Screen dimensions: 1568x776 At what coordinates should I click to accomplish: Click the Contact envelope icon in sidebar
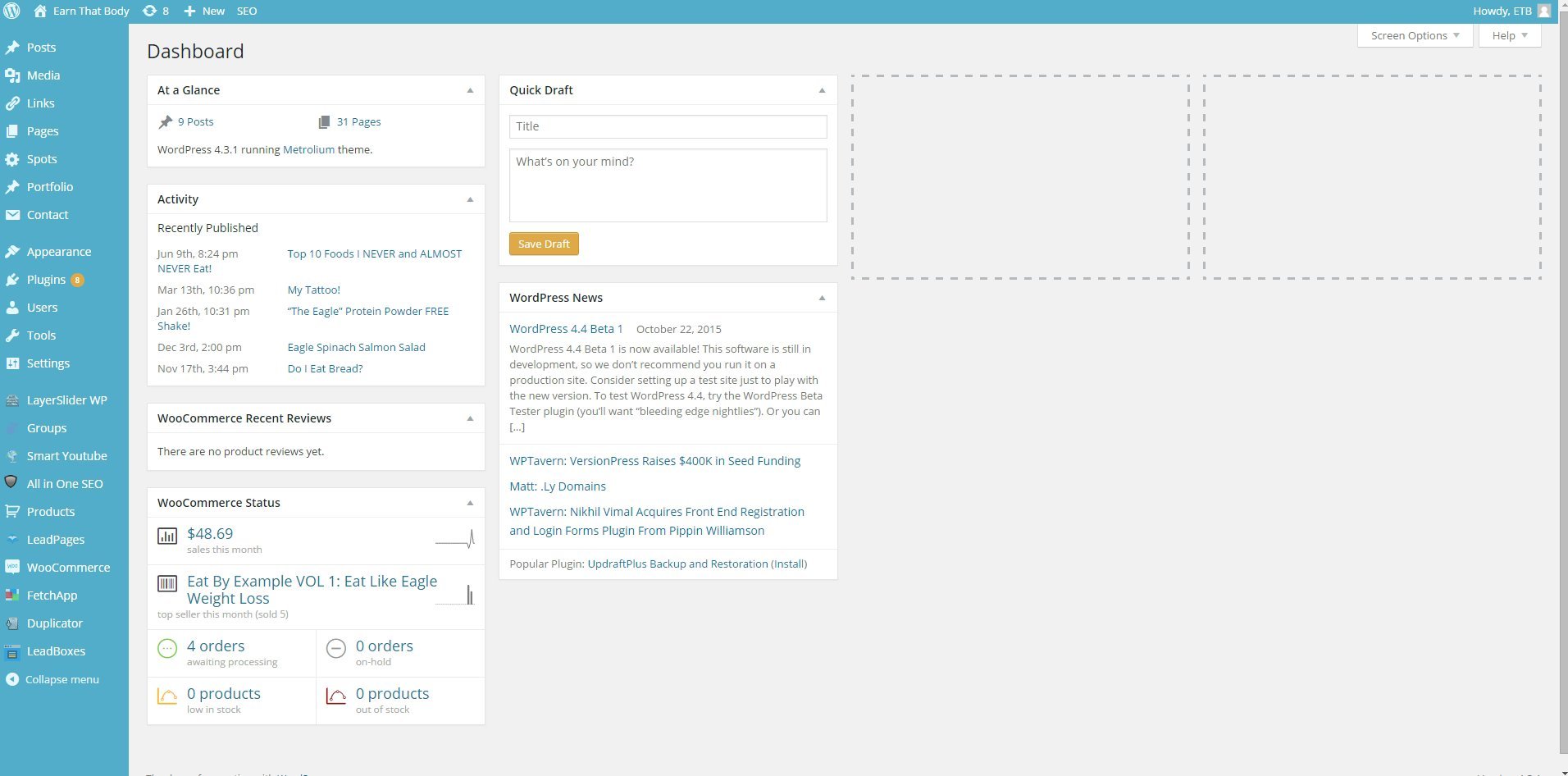point(12,215)
